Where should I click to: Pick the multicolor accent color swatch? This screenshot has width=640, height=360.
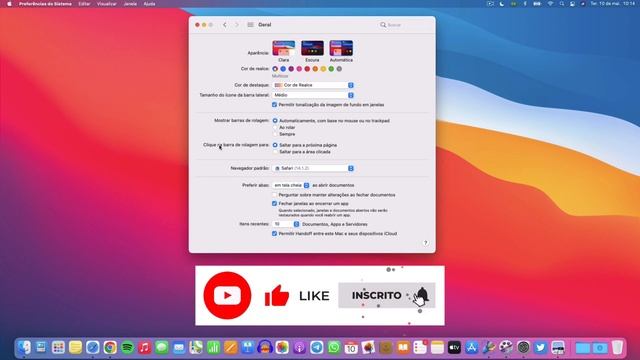coord(275,69)
